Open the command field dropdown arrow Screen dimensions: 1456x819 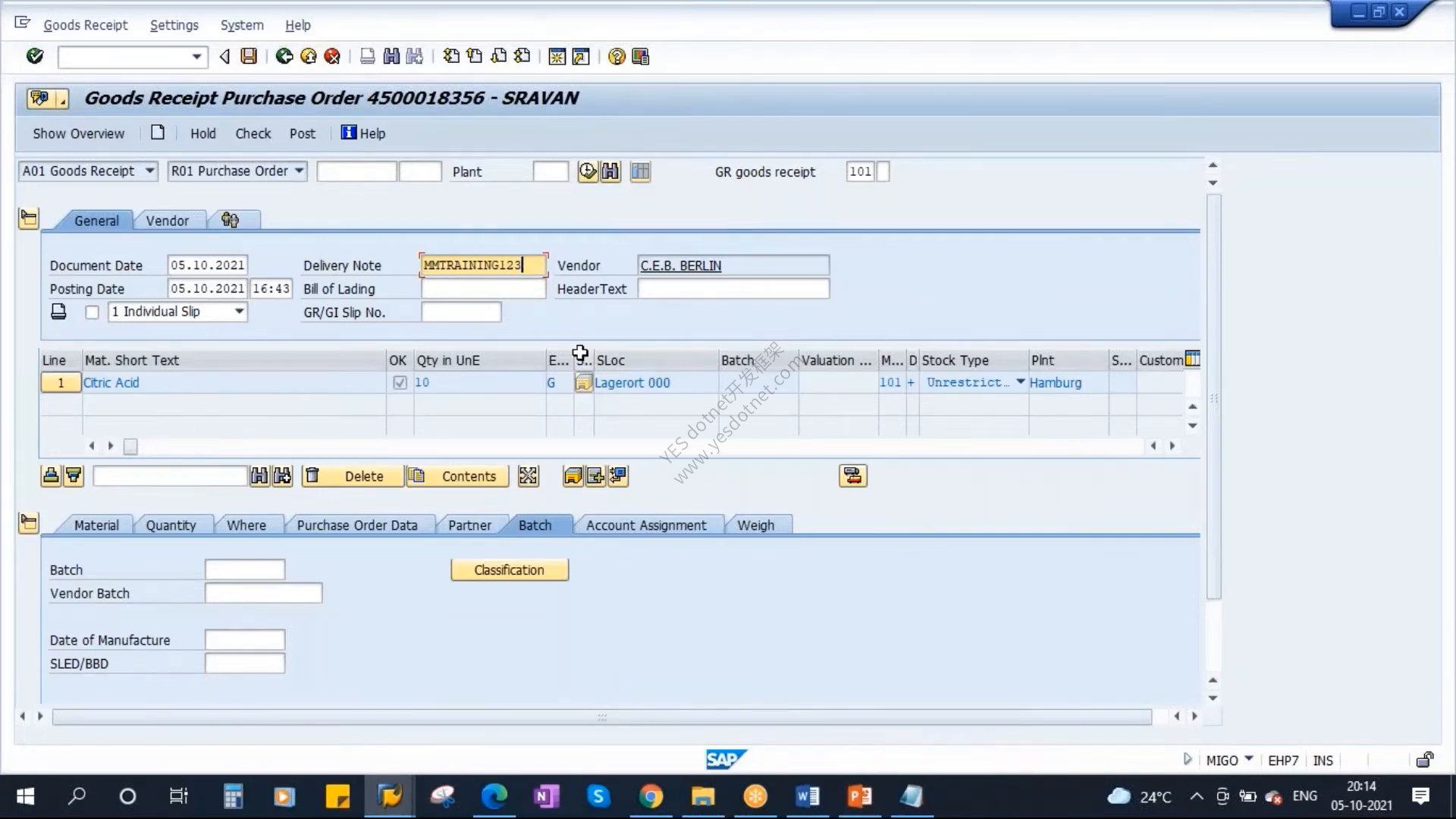click(x=196, y=57)
